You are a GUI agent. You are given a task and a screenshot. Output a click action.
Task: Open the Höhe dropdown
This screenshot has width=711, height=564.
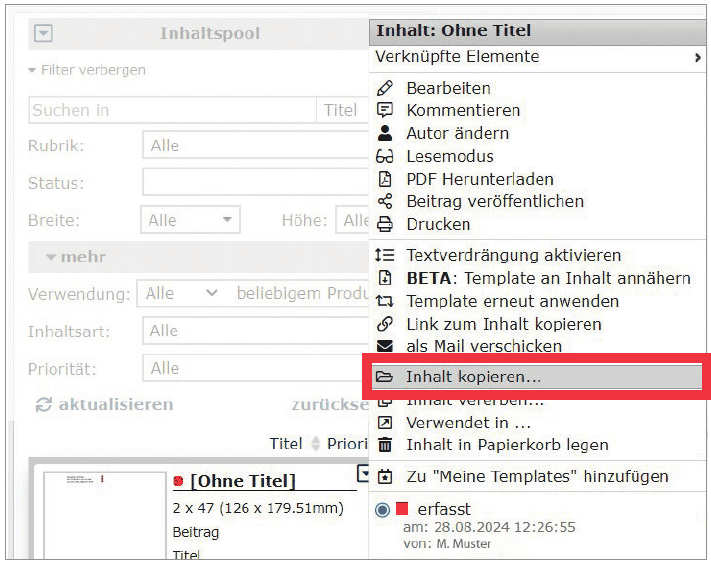pos(352,220)
